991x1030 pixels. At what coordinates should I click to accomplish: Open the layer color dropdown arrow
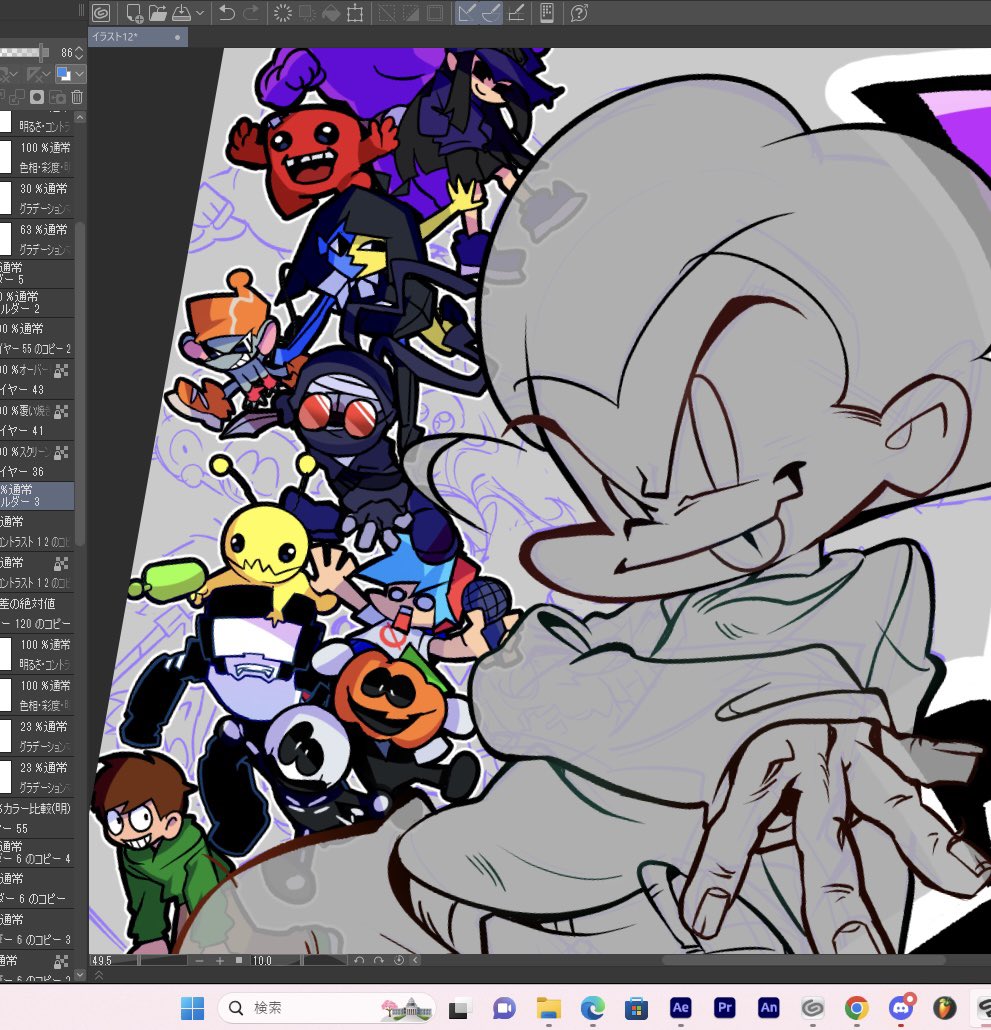79,74
